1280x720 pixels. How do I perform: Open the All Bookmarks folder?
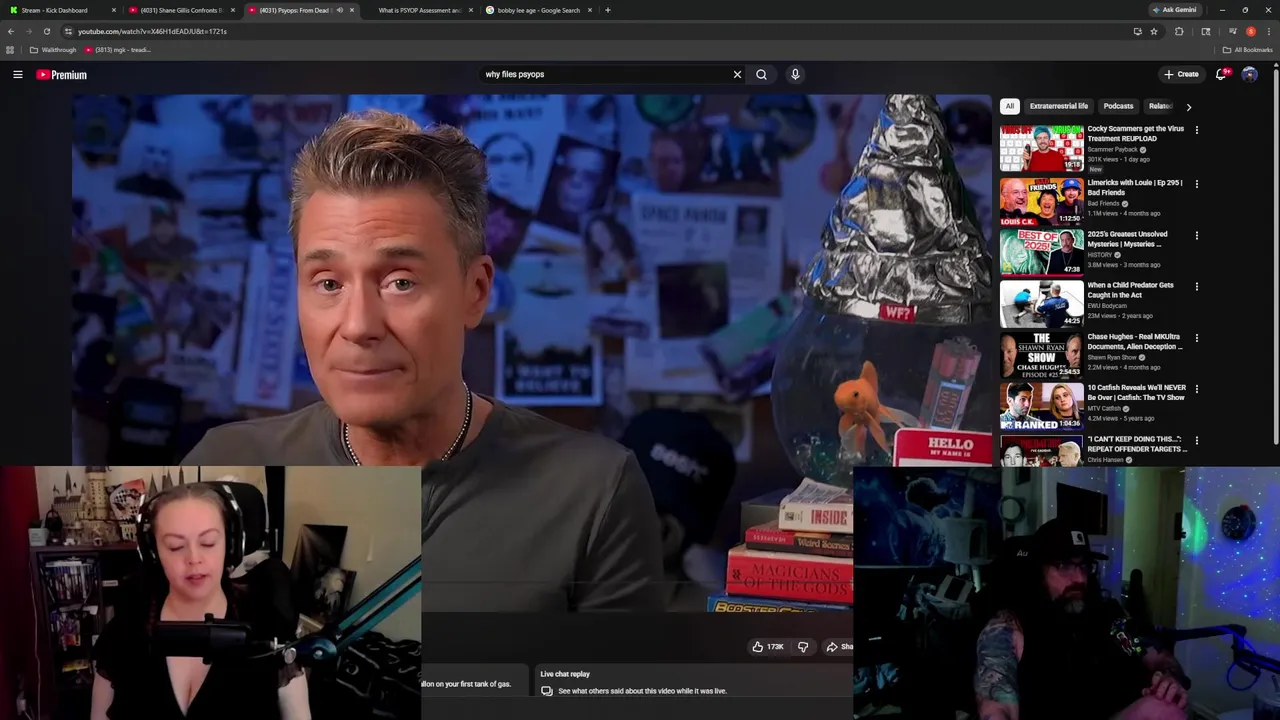(1248, 50)
